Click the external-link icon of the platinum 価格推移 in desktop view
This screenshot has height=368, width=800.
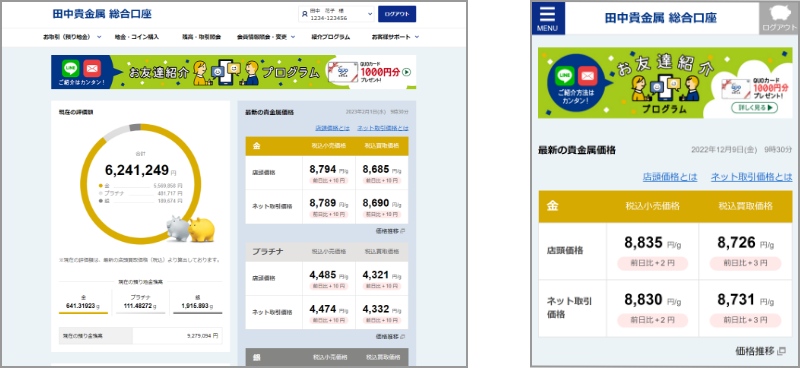pos(403,337)
